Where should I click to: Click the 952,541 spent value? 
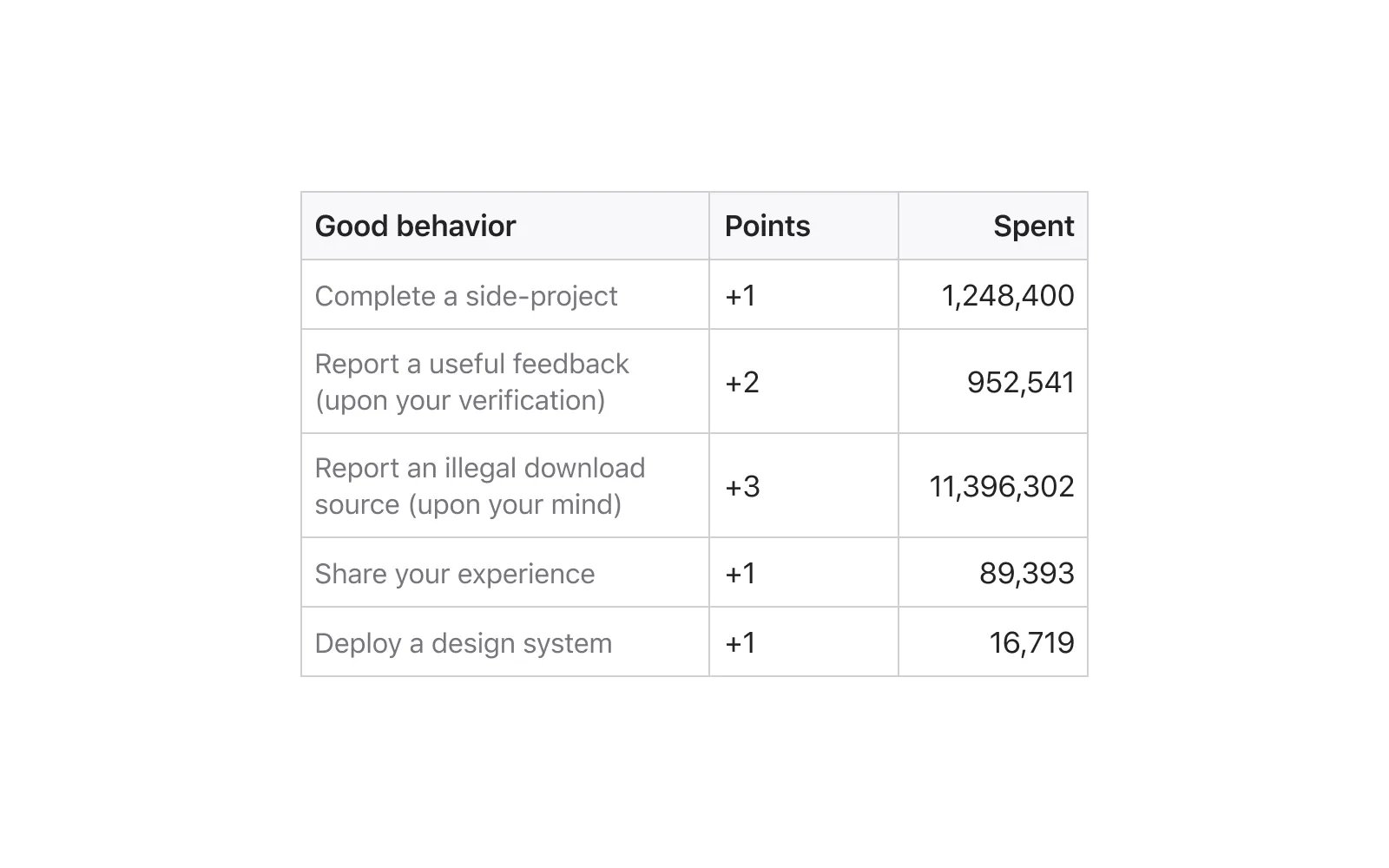pos(1021,383)
